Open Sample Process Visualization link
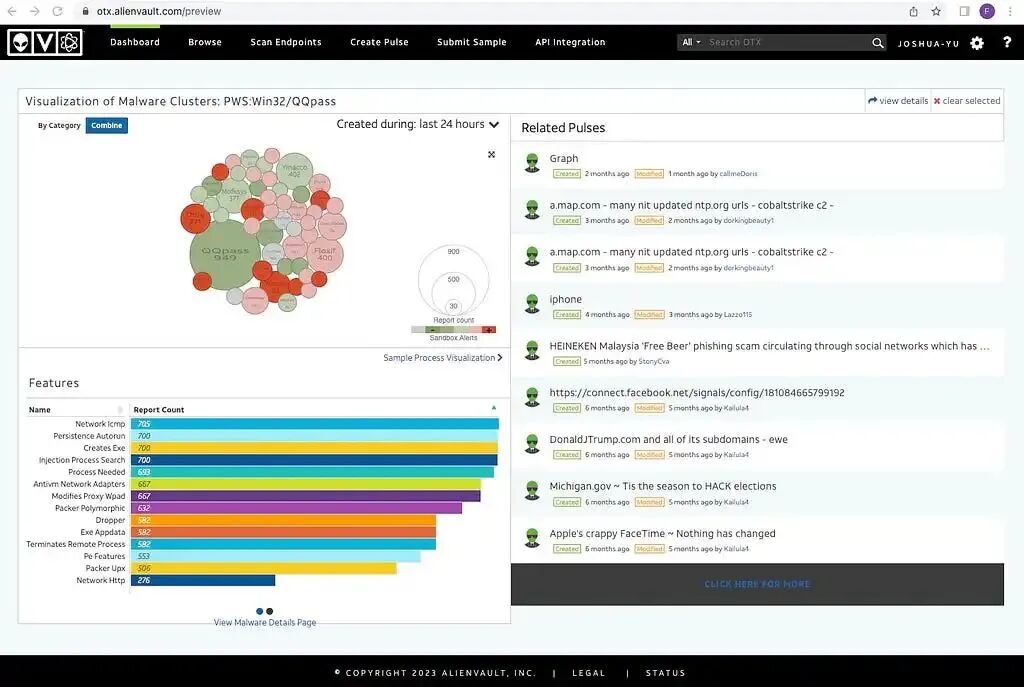 (443, 358)
